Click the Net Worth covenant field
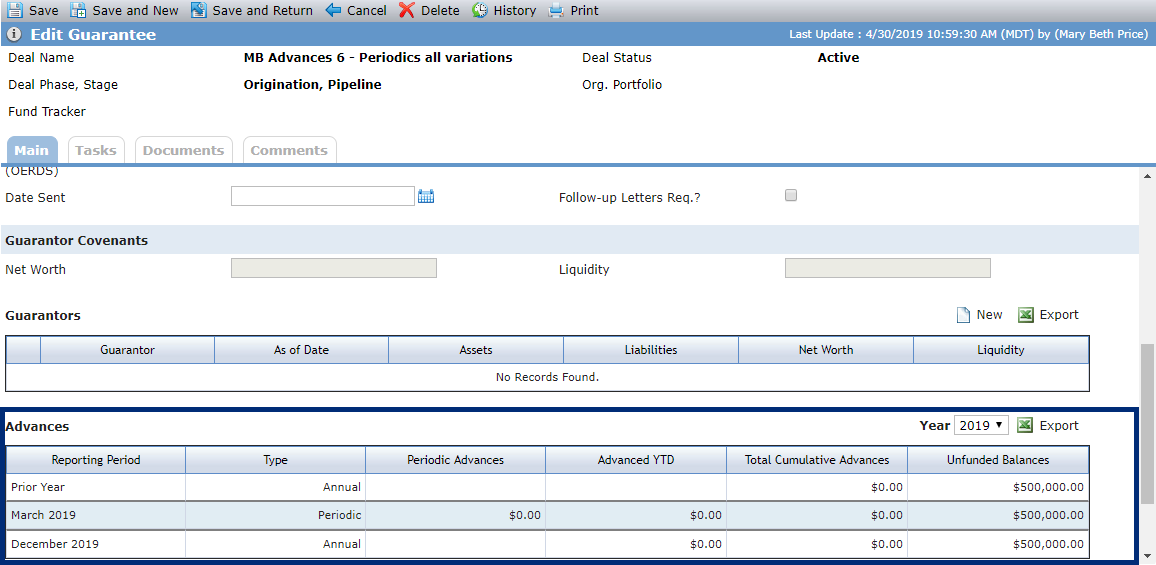1156x565 pixels. pyautogui.click(x=334, y=268)
